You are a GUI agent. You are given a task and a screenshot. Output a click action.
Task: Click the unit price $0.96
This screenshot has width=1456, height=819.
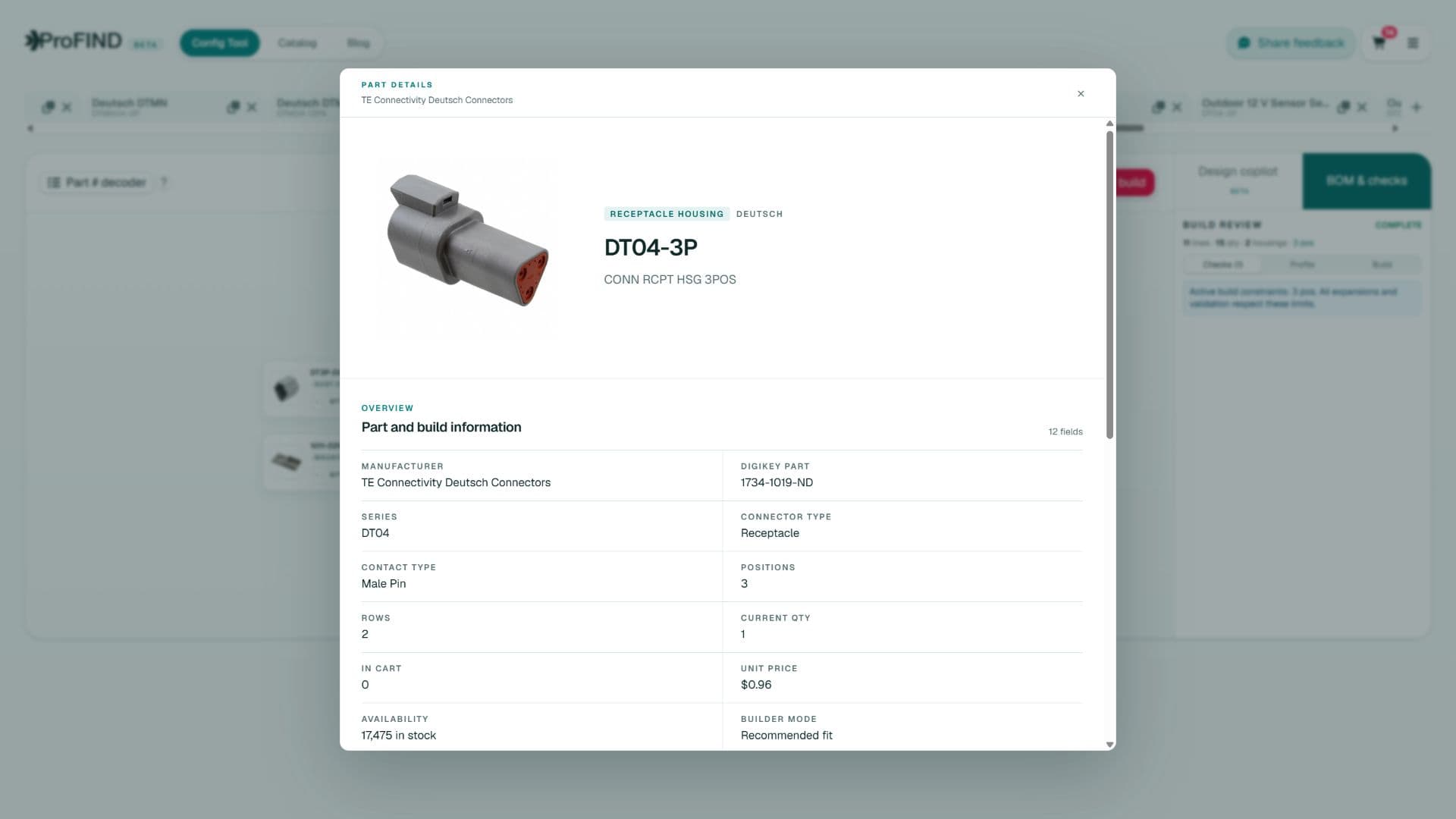(756, 685)
